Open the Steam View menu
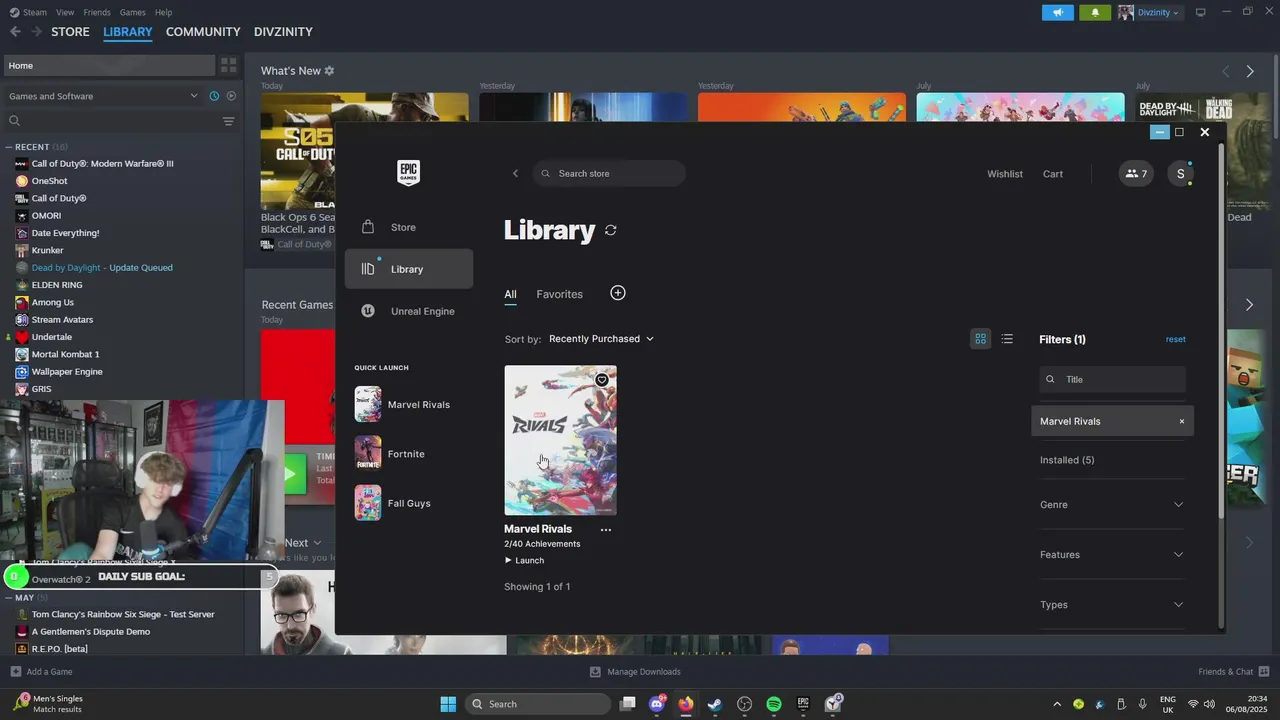Screen dimensions: 1280x720 (x=65, y=12)
